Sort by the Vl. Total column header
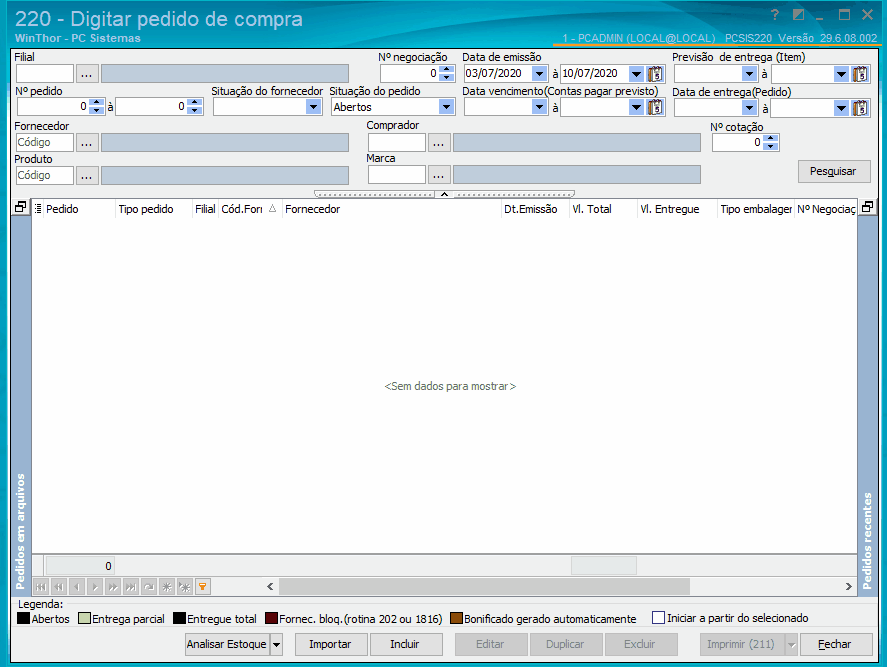Viewport: 887px width, 667px height. point(603,209)
